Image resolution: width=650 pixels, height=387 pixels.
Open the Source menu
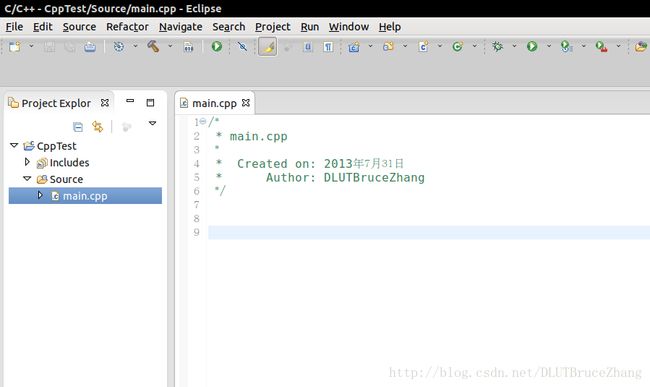(x=79, y=27)
